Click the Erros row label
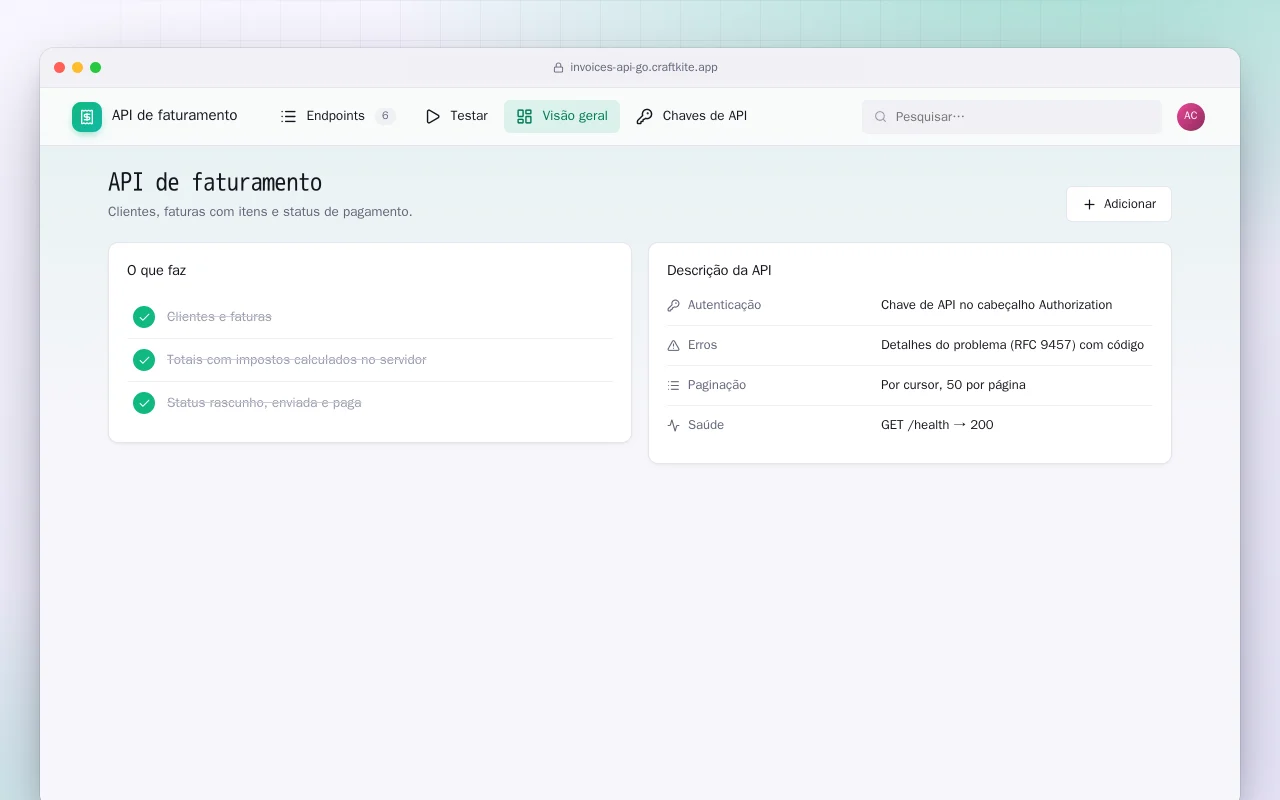This screenshot has width=1280, height=800. point(702,345)
